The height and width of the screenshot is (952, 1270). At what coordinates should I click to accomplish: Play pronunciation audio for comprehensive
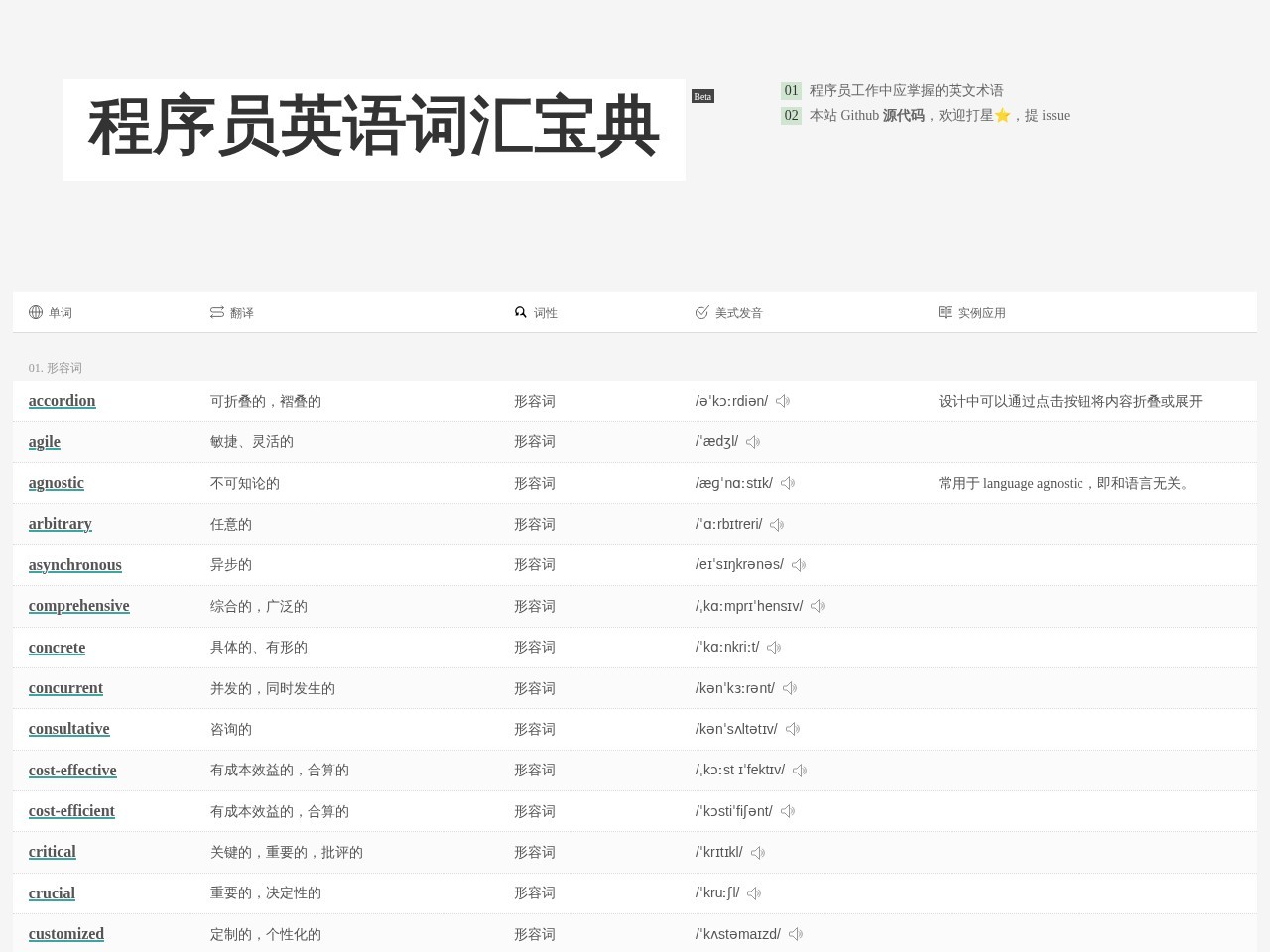[818, 606]
